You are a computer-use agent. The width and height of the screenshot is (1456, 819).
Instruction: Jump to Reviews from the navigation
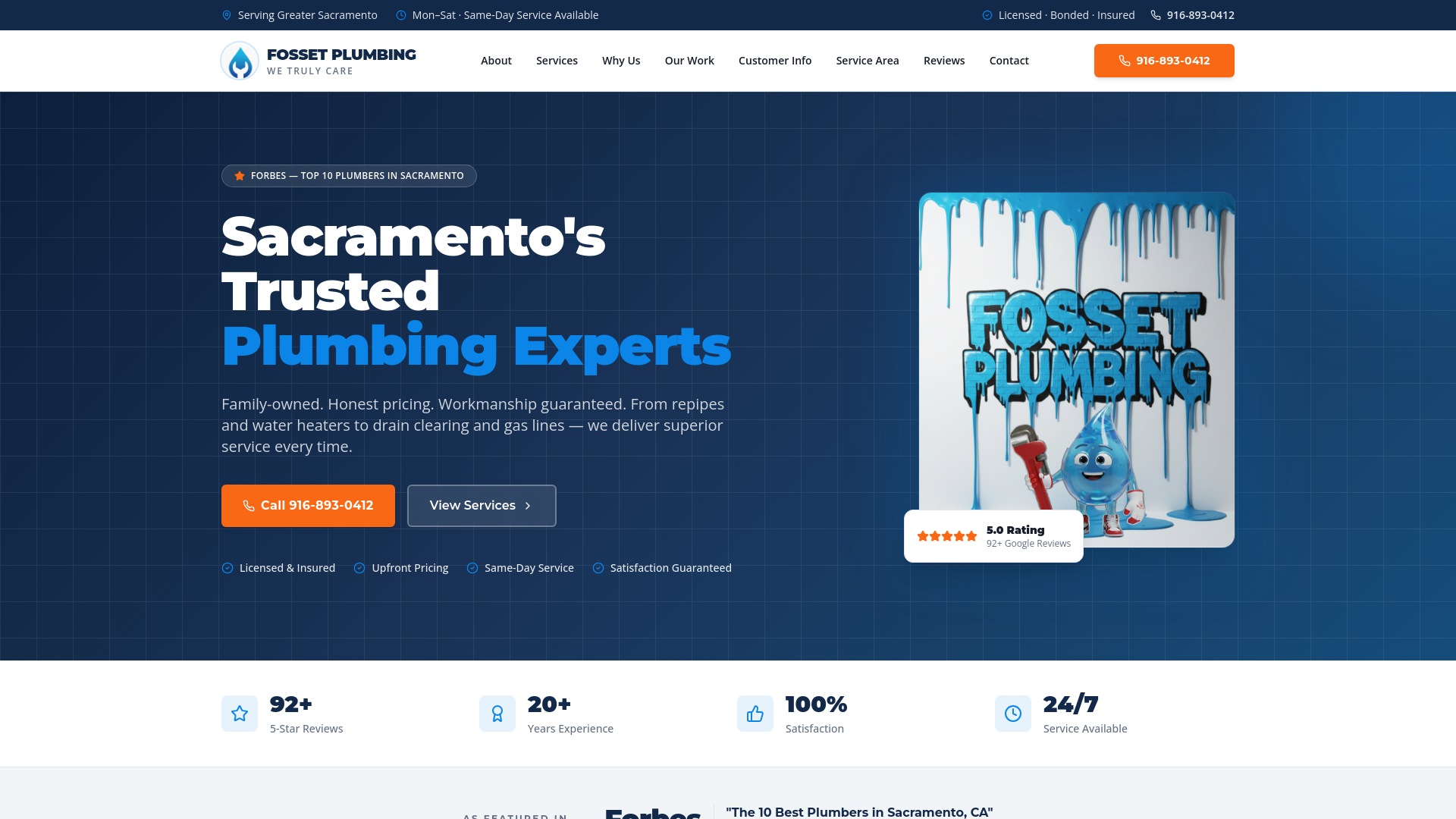point(944,61)
